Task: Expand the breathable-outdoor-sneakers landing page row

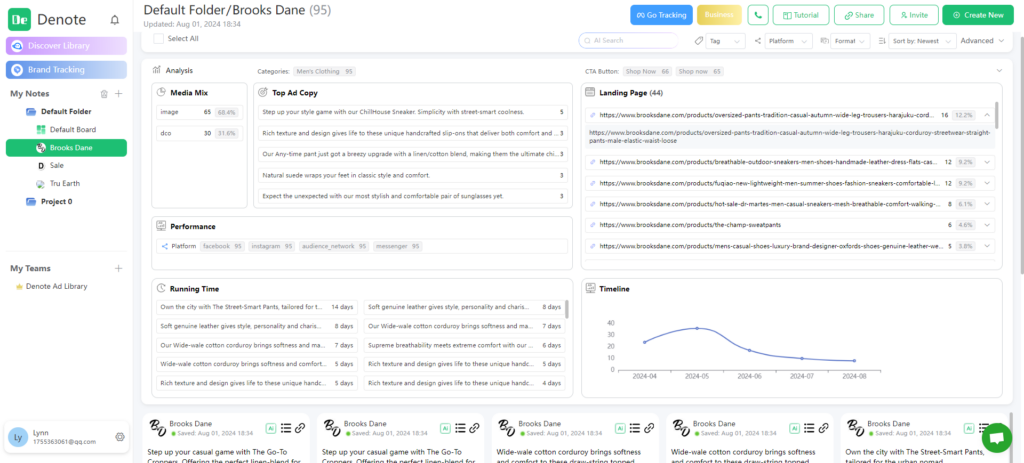Action: pos(986,161)
